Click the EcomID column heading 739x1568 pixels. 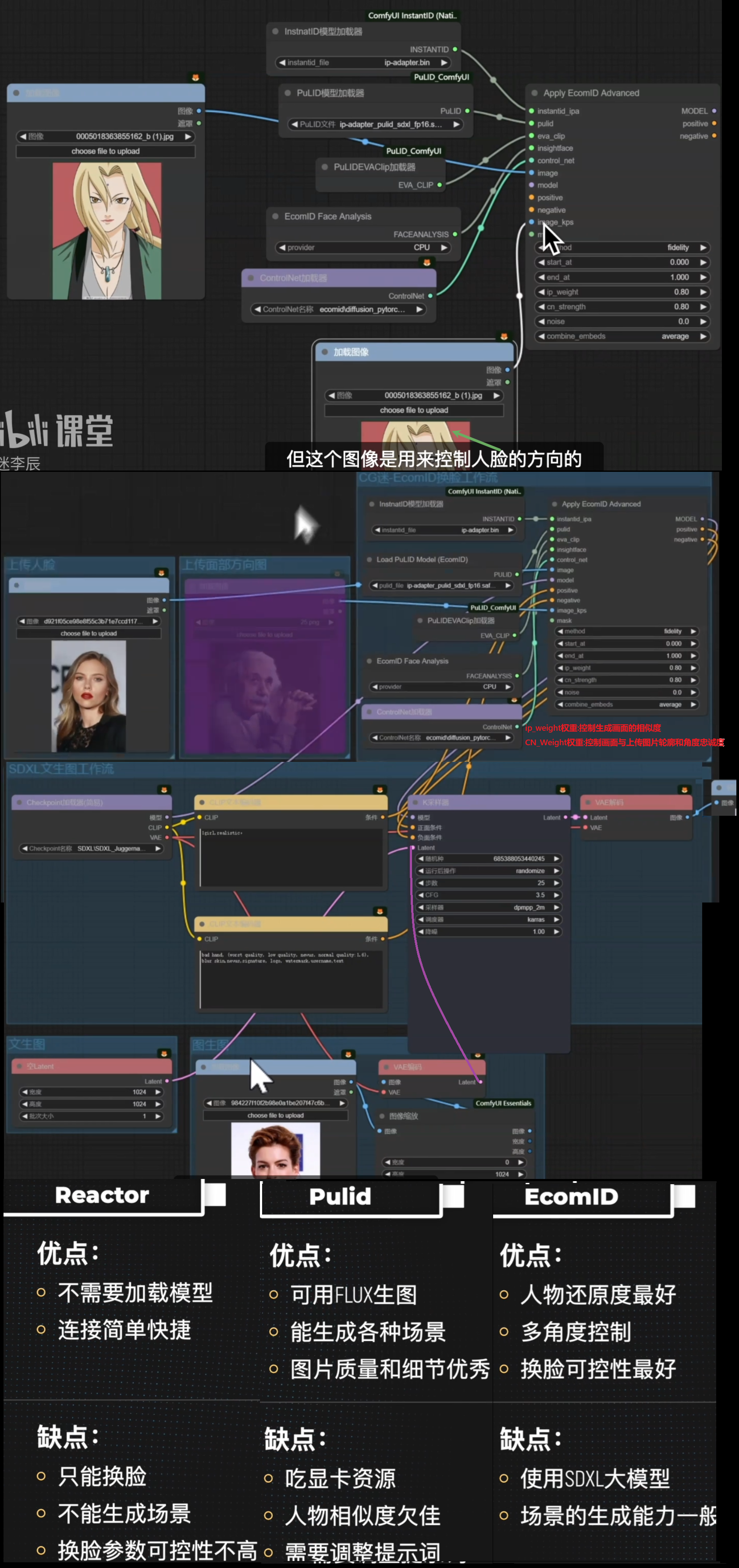pos(571,1196)
